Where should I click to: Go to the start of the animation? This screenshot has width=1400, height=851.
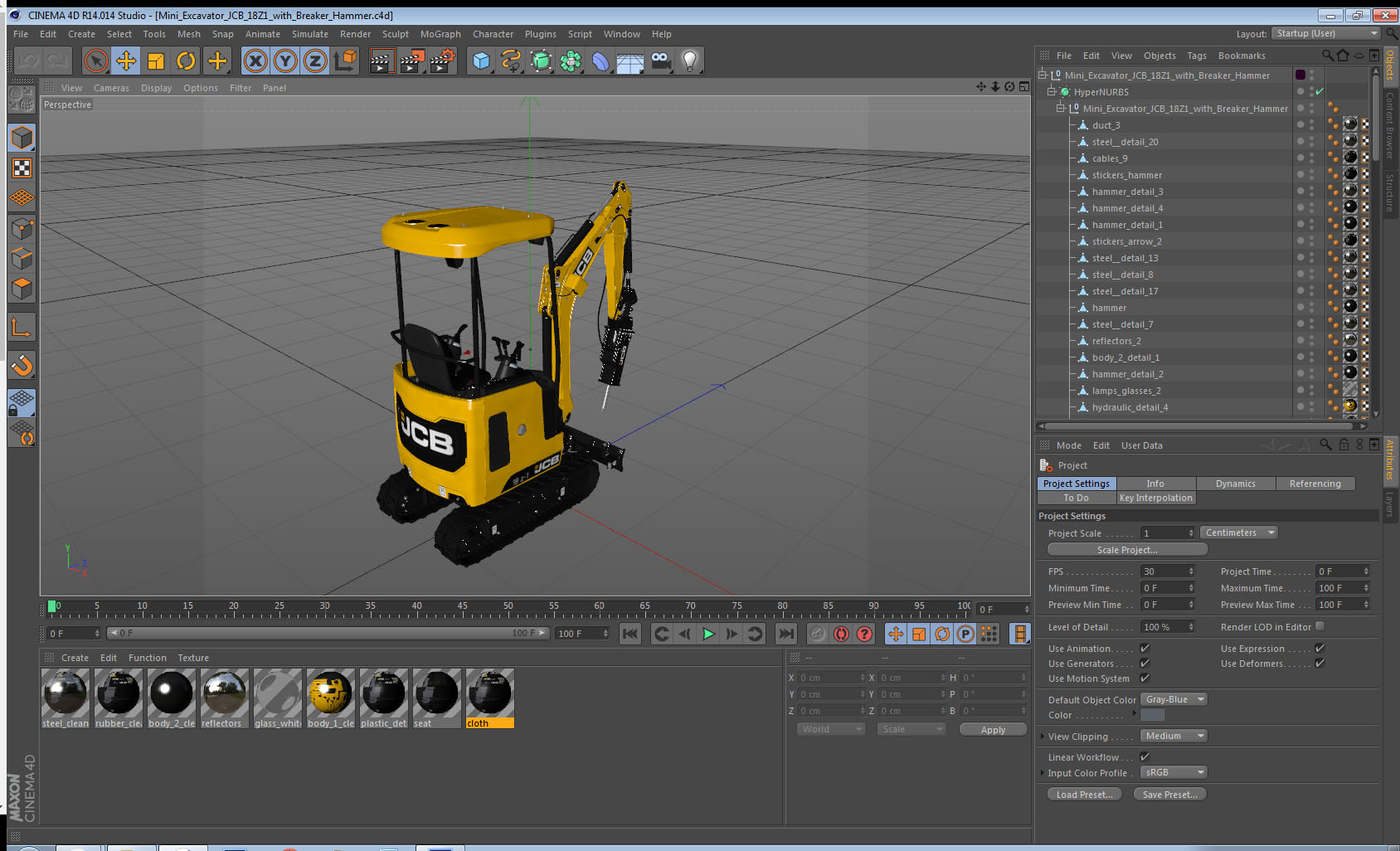click(x=630, y=635)
